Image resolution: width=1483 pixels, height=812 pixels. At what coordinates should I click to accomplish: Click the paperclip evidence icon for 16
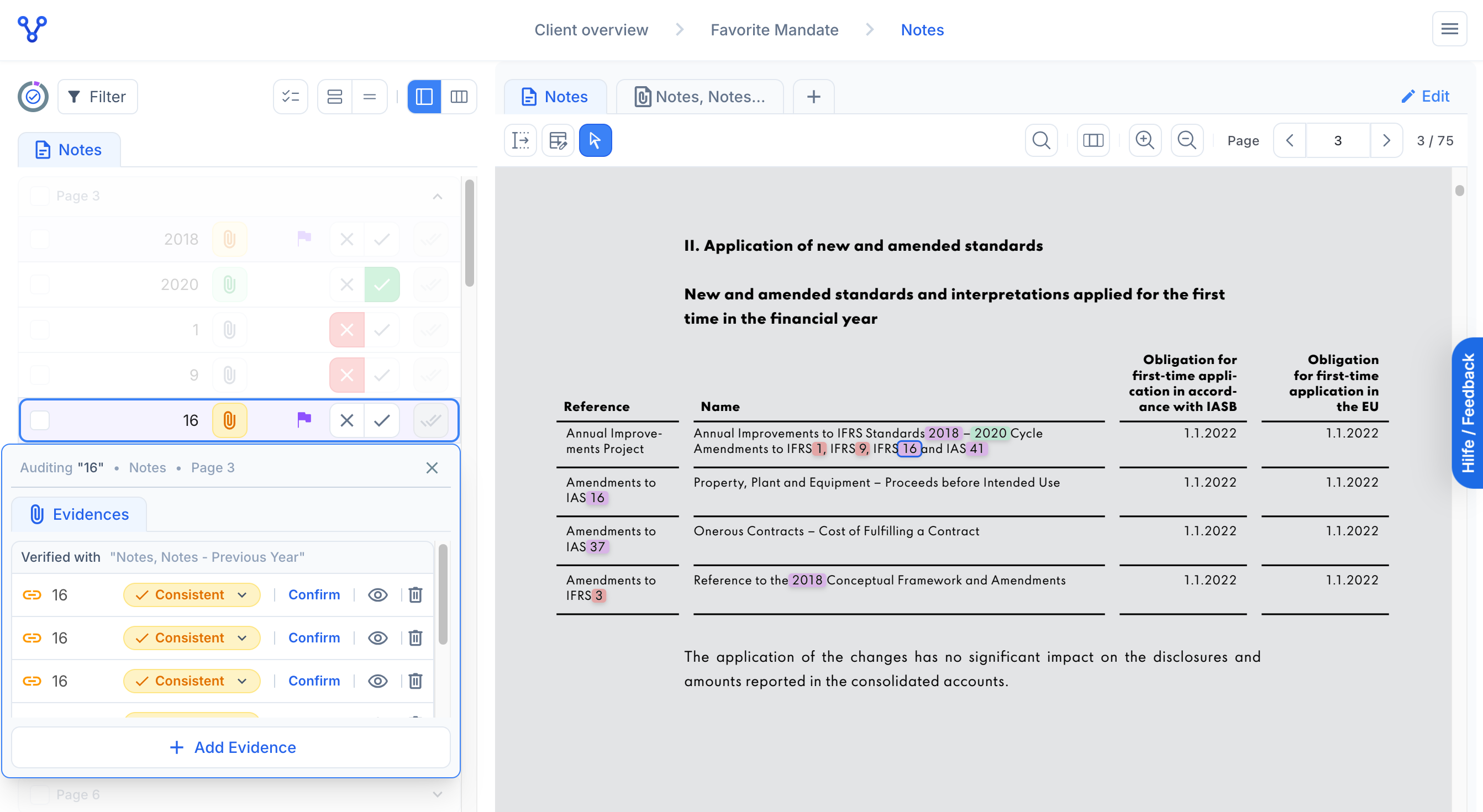pyautogui.click(x=229, y=421)
